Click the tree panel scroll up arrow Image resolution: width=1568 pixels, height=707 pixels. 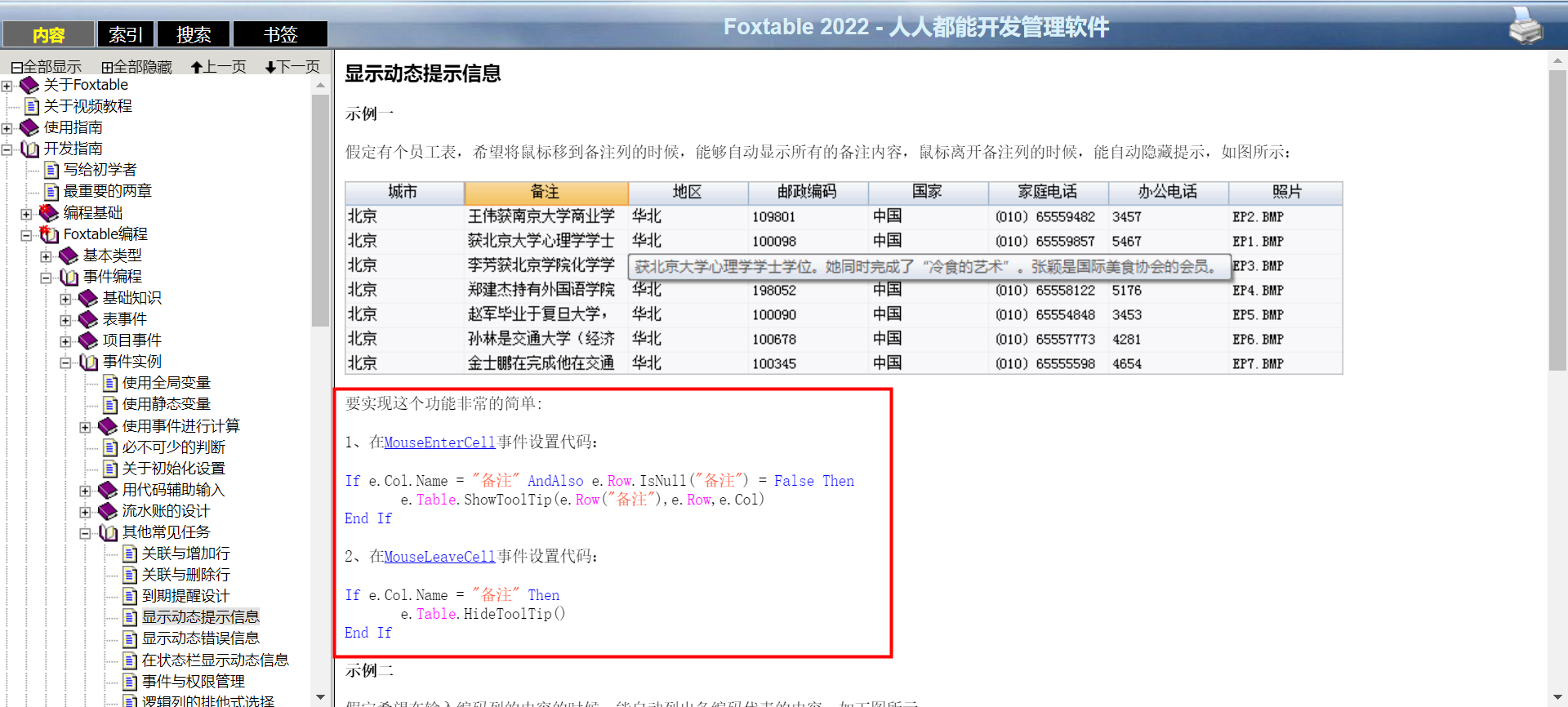tap(320, 85)
